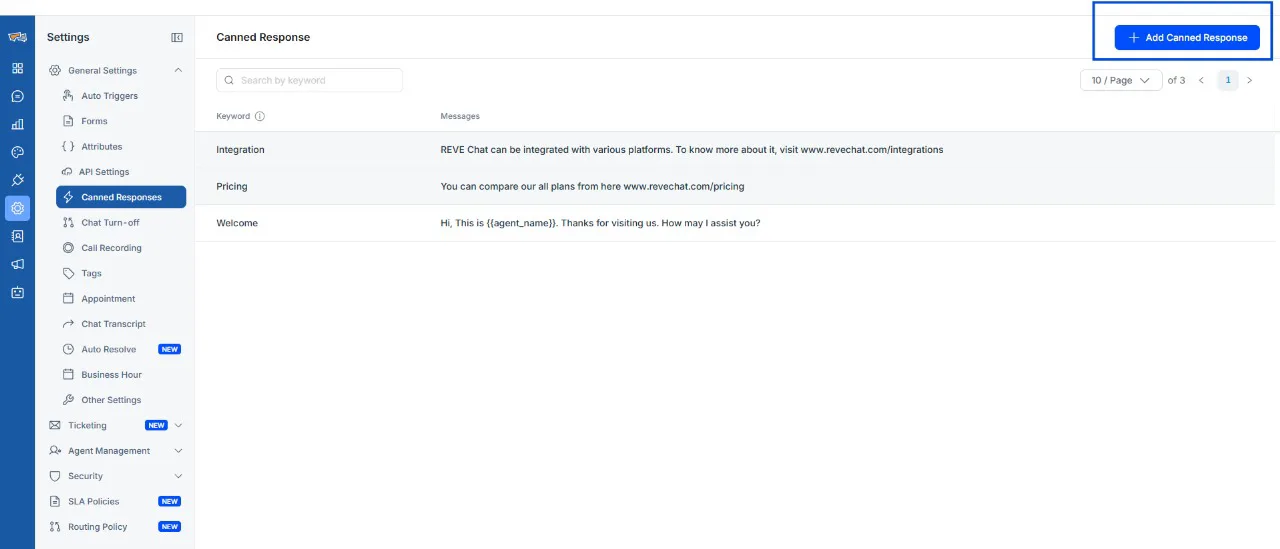The height and width of the screenshot is (549, 1280).
Task: Open Auto Triggers settings
Action: pos(109,96)
